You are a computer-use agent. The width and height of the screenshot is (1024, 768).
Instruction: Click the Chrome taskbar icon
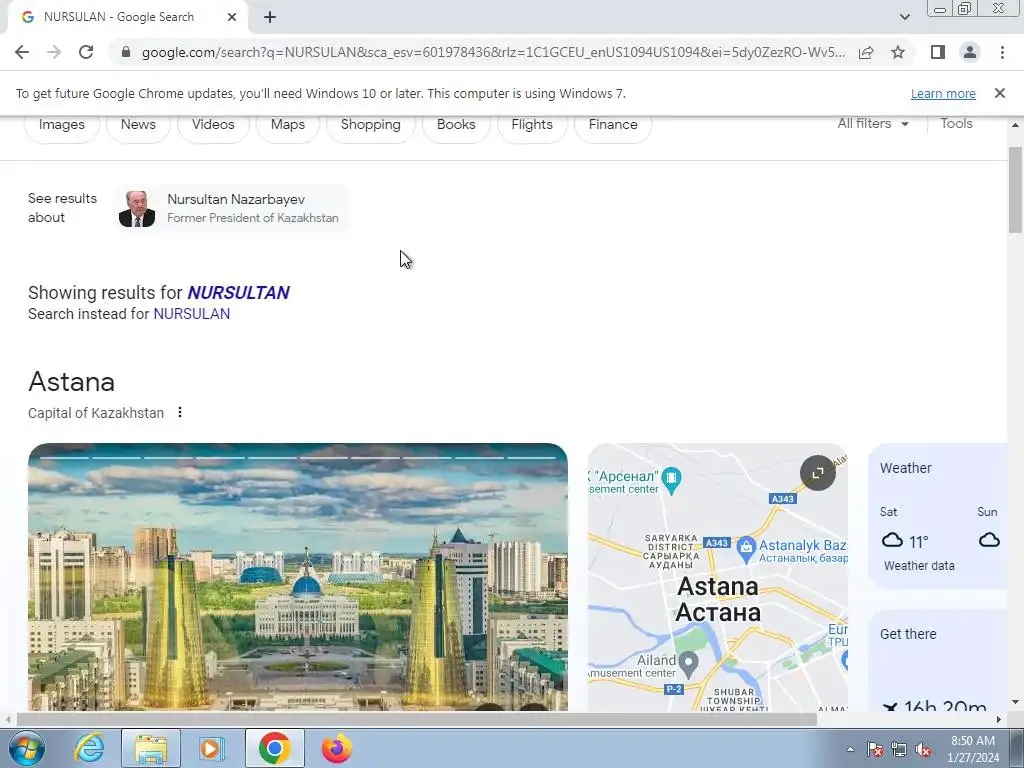274,748
